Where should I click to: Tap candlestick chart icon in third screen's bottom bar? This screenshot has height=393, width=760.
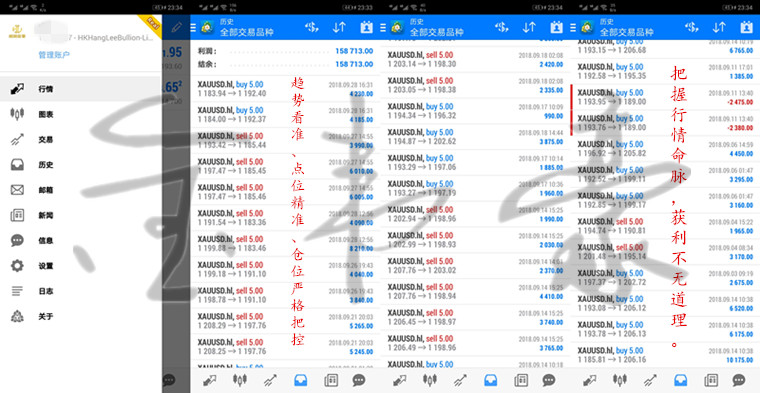click(429, 380)
